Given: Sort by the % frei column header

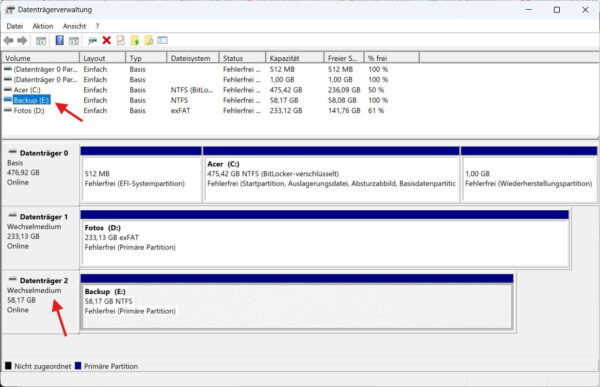Looking at the screenshot, I should click(x=391, y=58).
